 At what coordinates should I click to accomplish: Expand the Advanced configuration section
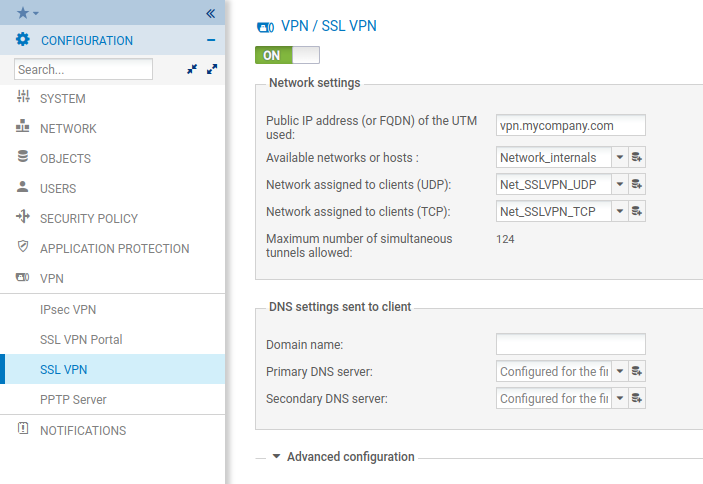(343, 456)
